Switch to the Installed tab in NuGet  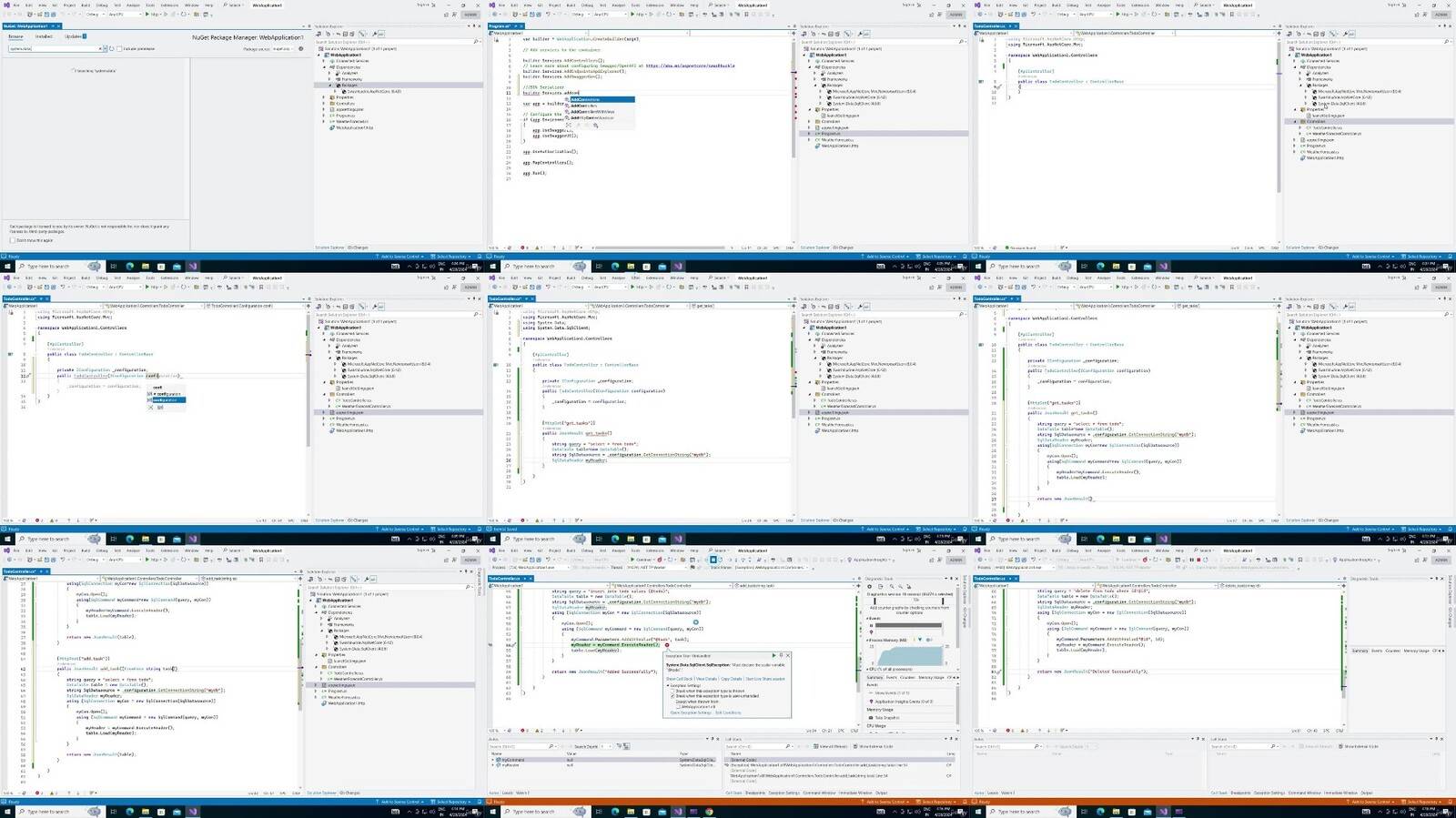coord(44,36)
